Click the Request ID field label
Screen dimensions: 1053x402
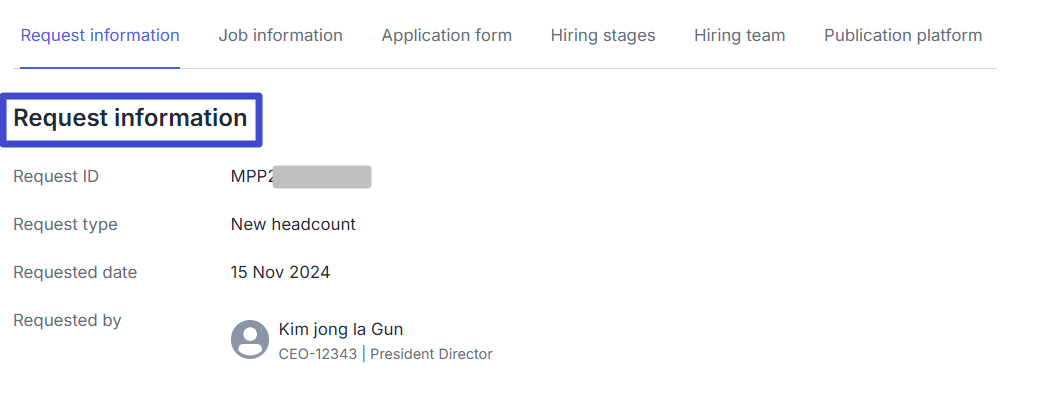56,177
